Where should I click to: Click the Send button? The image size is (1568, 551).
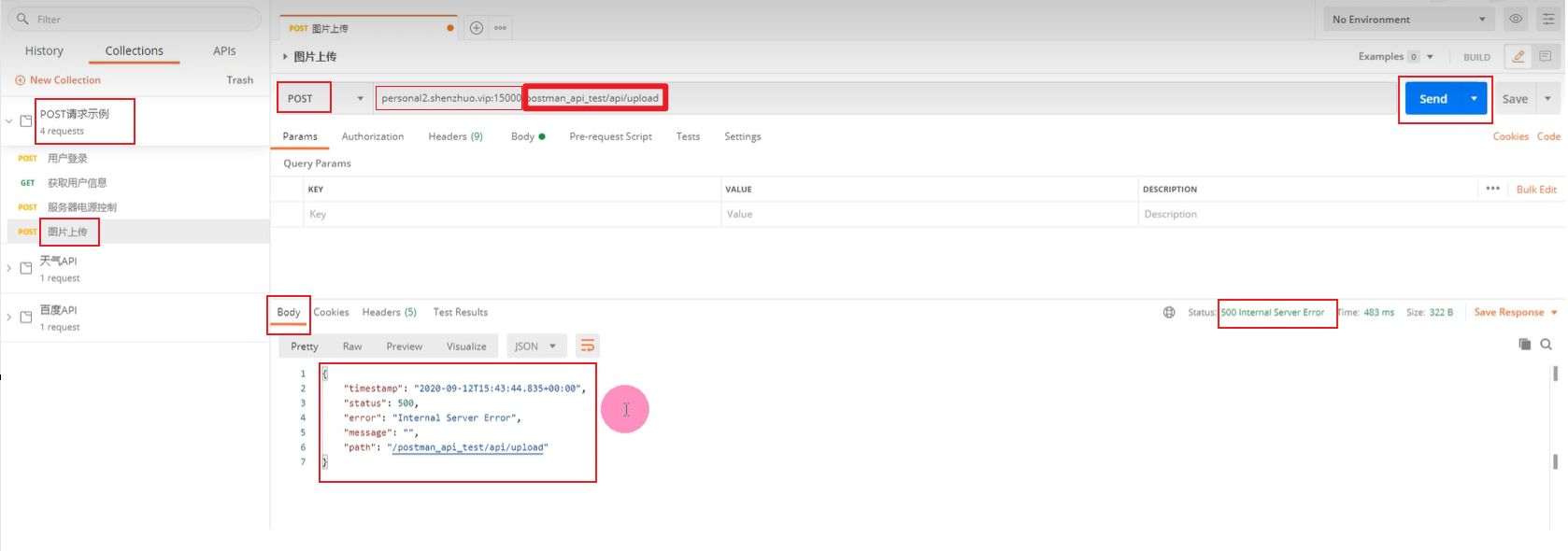1433,99
